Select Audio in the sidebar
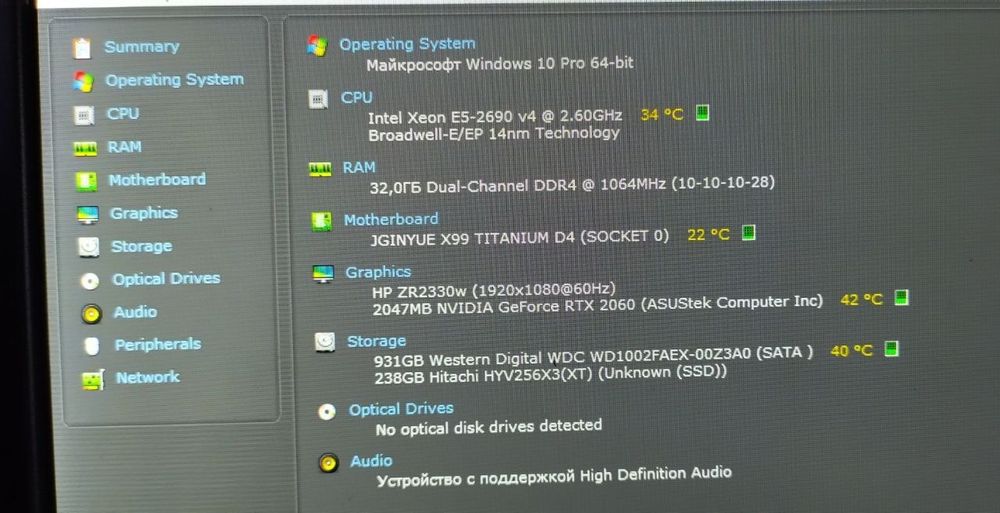 click(x=135, y=313)
